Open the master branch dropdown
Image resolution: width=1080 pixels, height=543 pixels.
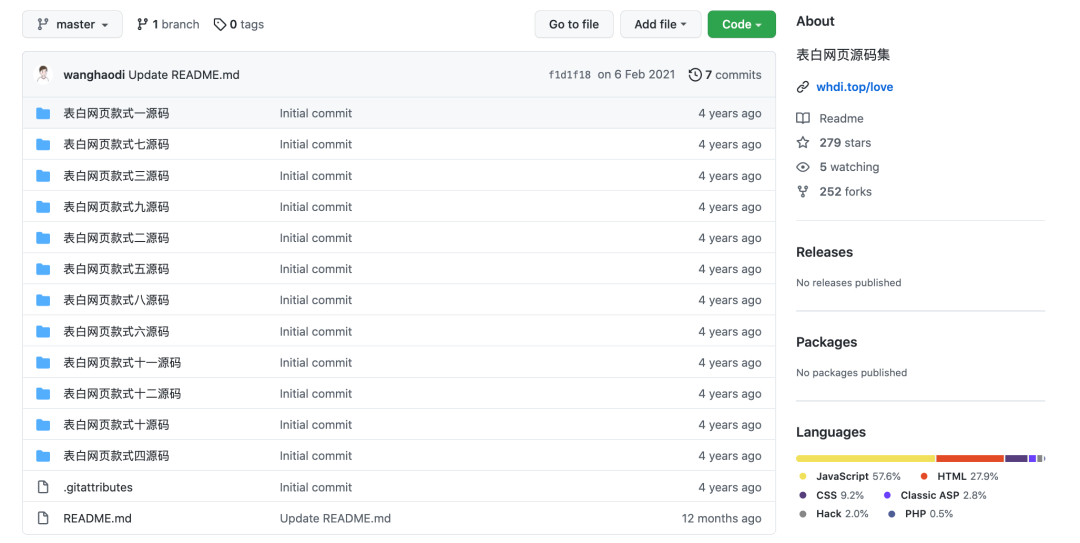point(72,24)
